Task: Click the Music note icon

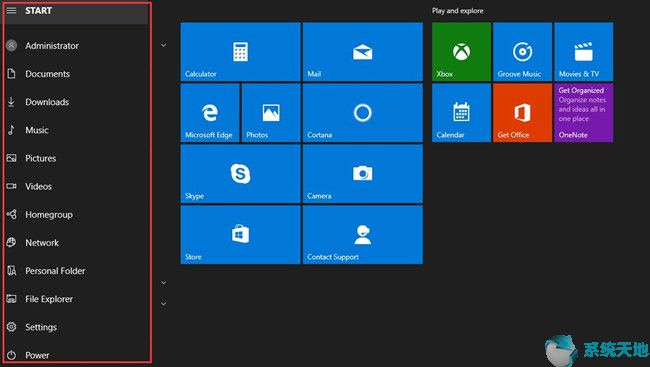Action: pos(11,130)
